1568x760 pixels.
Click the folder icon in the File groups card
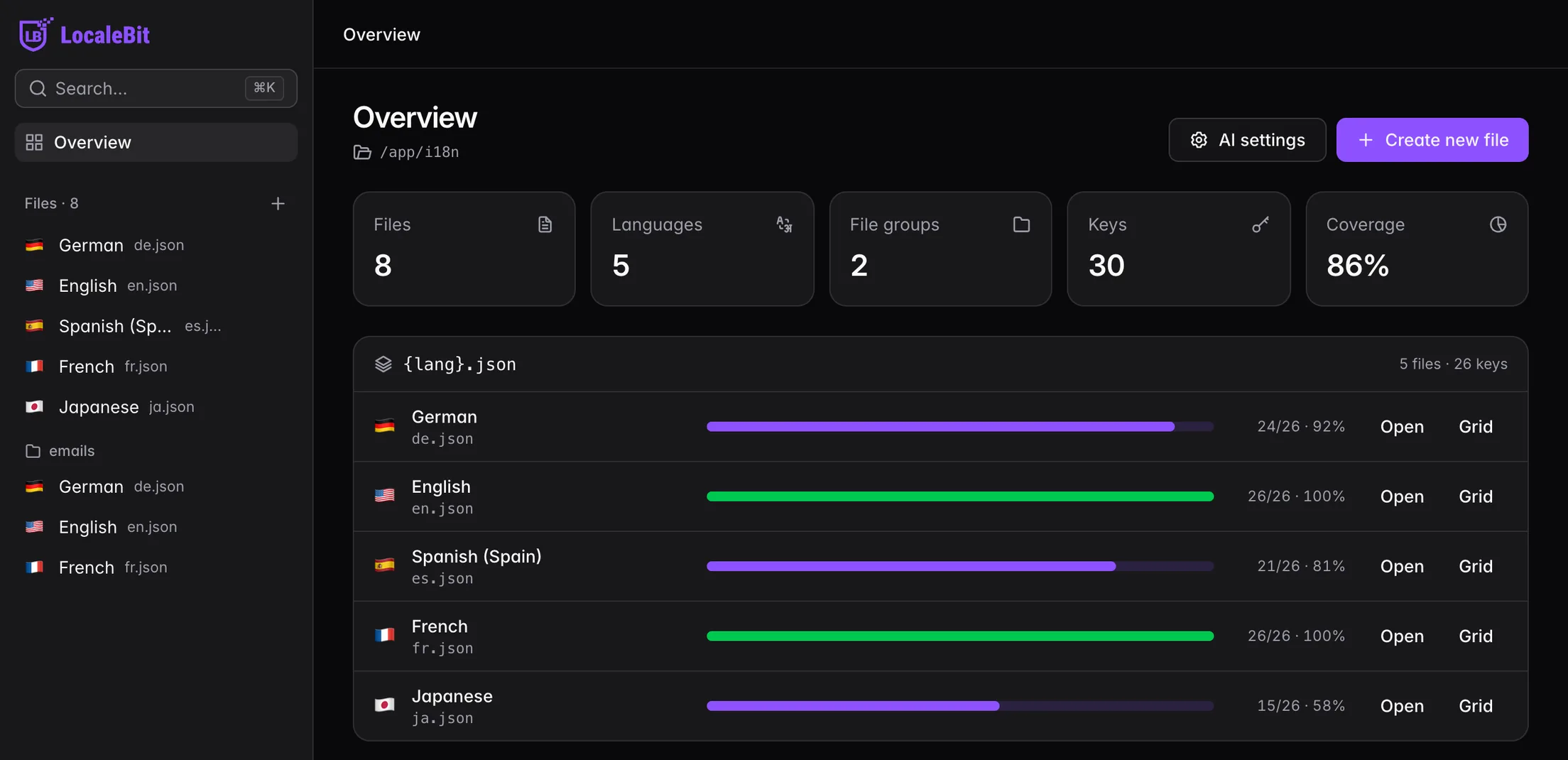tap(1021, 224)
